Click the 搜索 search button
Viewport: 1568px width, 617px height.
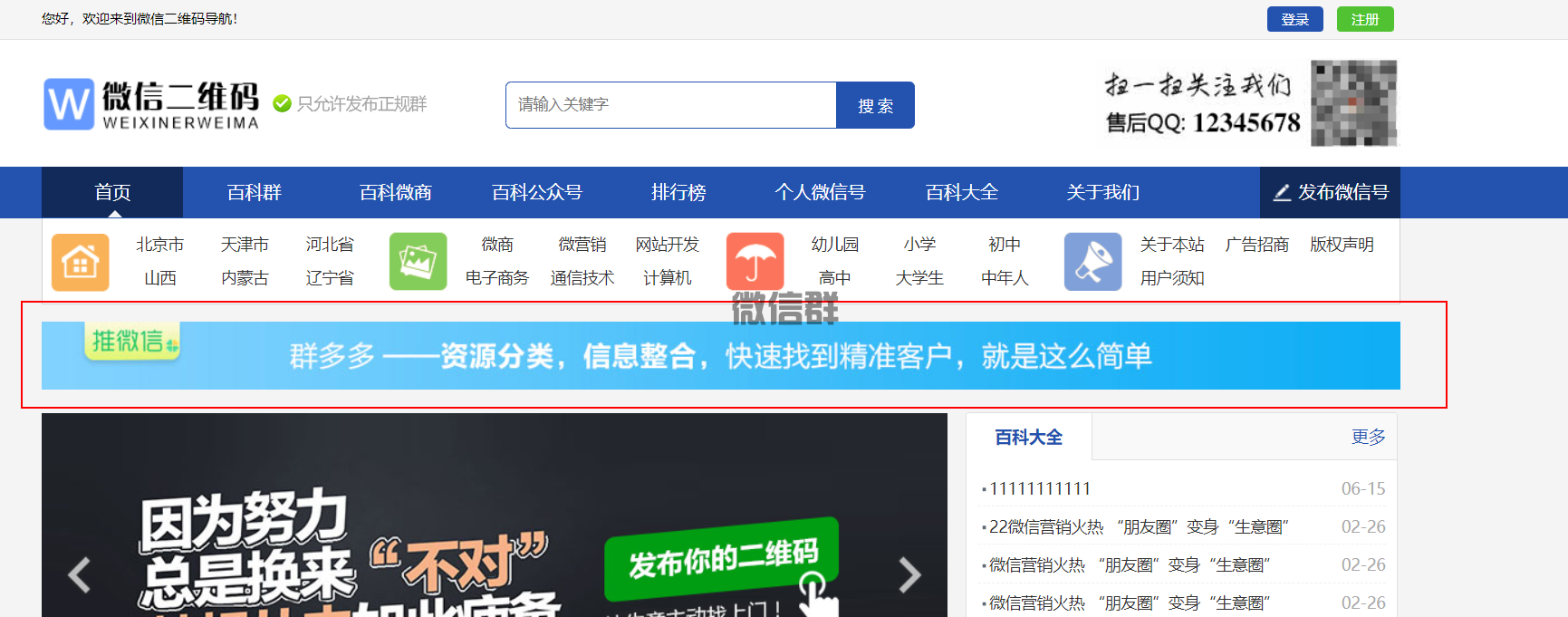[x=875, y=105]
